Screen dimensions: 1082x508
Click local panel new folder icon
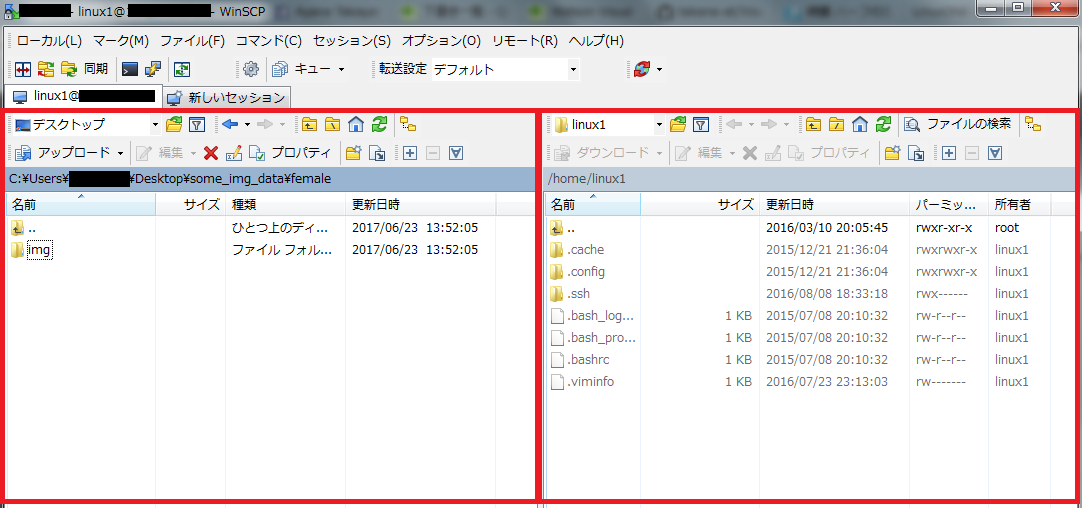pos(354,153)
